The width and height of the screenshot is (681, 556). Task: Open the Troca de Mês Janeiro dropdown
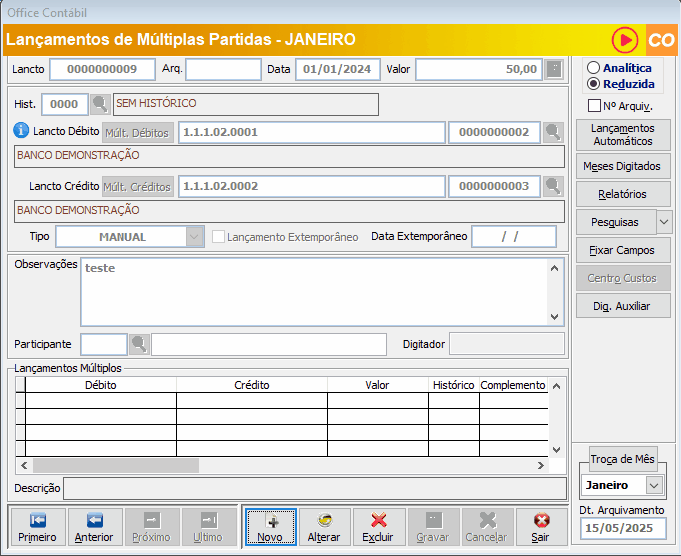[x=655, y=485]
